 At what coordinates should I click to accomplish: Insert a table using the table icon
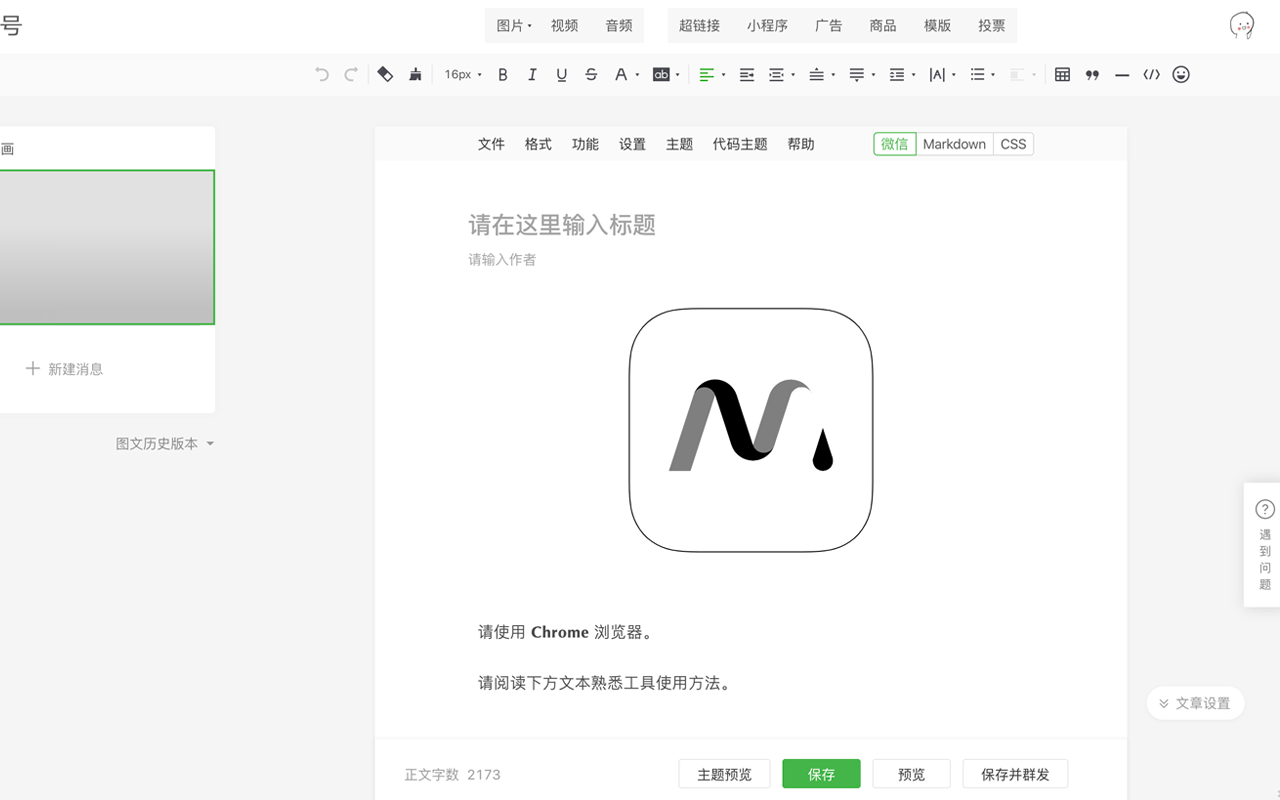[1061, 74]
